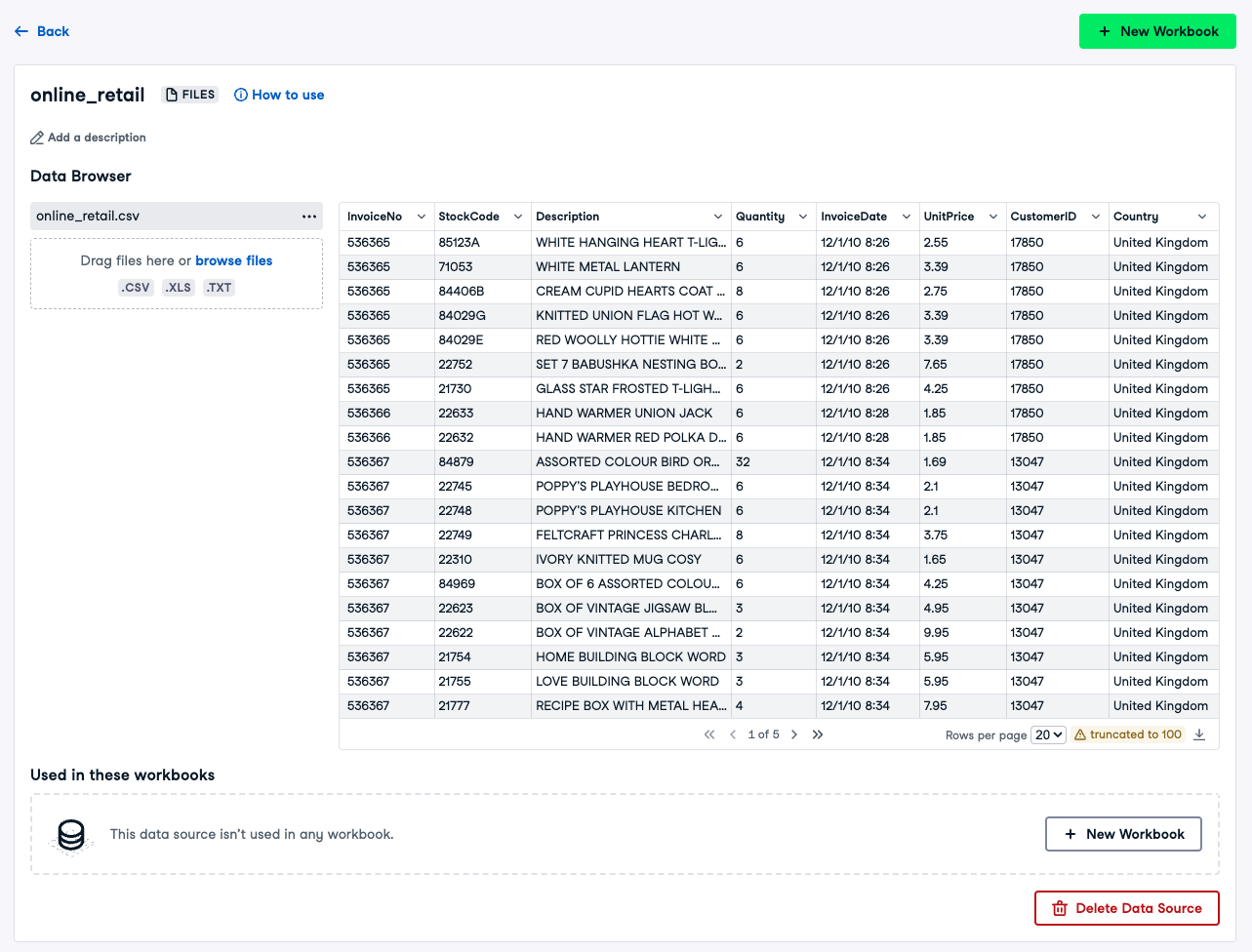Viewport: 1252px width, 952px height.
Task: Go to the next page of rows
Action: [794, 734]
